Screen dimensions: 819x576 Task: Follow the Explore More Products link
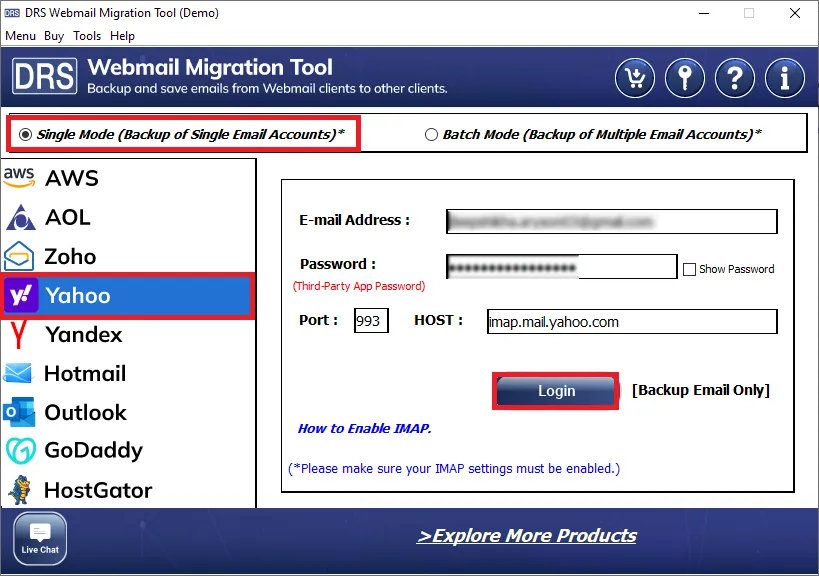point(526,536)
